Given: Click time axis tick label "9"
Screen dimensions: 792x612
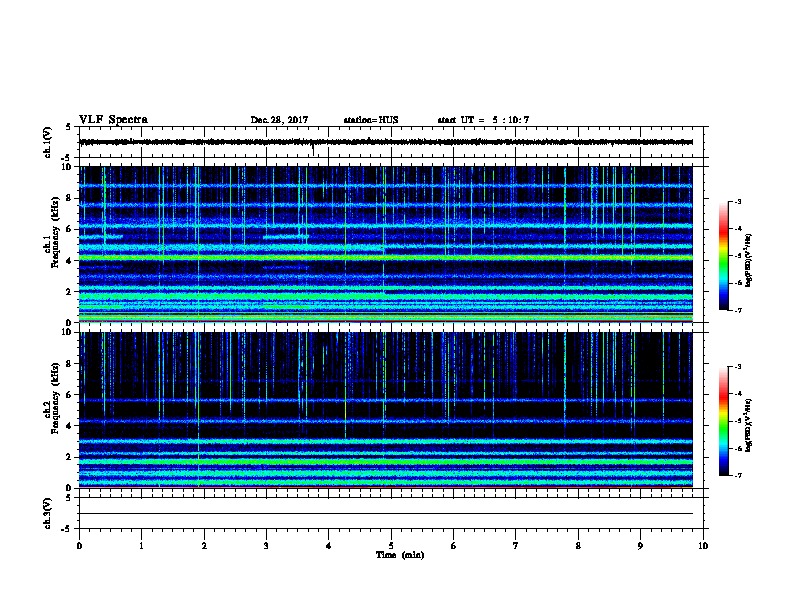Looking at the screenshot, I should 640,546.
